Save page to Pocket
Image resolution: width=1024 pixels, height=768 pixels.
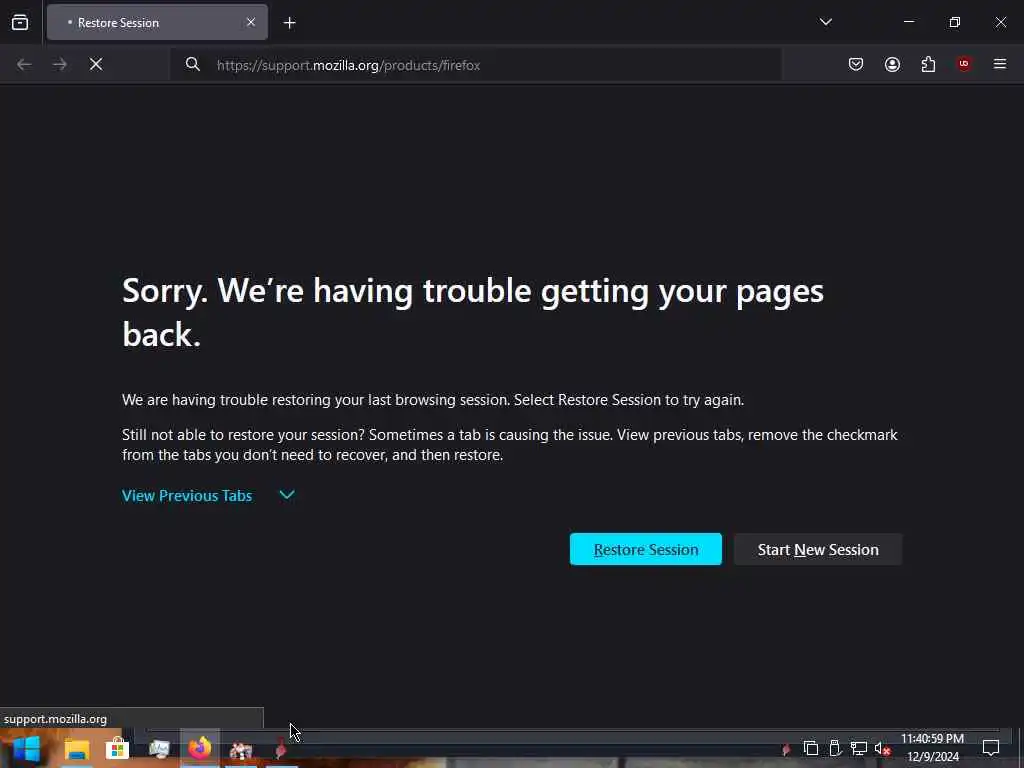pos(856,64)
